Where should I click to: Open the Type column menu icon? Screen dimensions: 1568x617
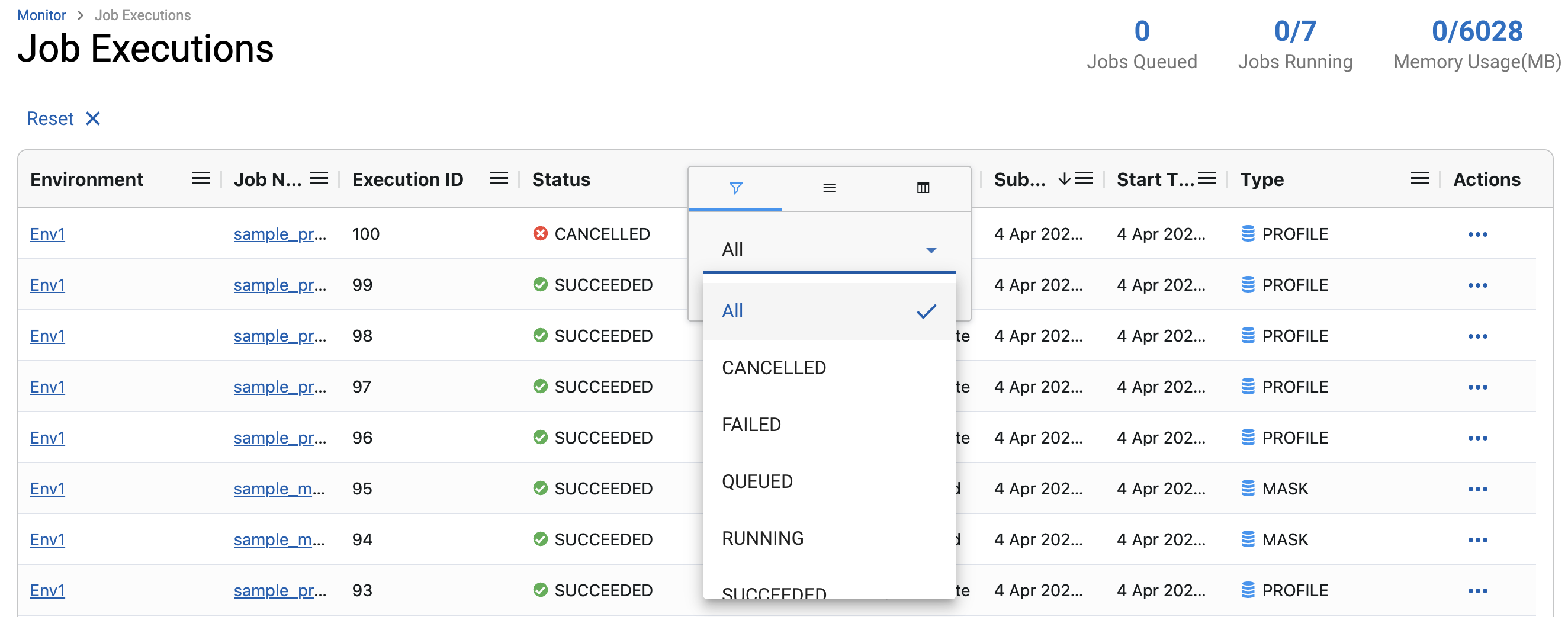pos(1419,179)
